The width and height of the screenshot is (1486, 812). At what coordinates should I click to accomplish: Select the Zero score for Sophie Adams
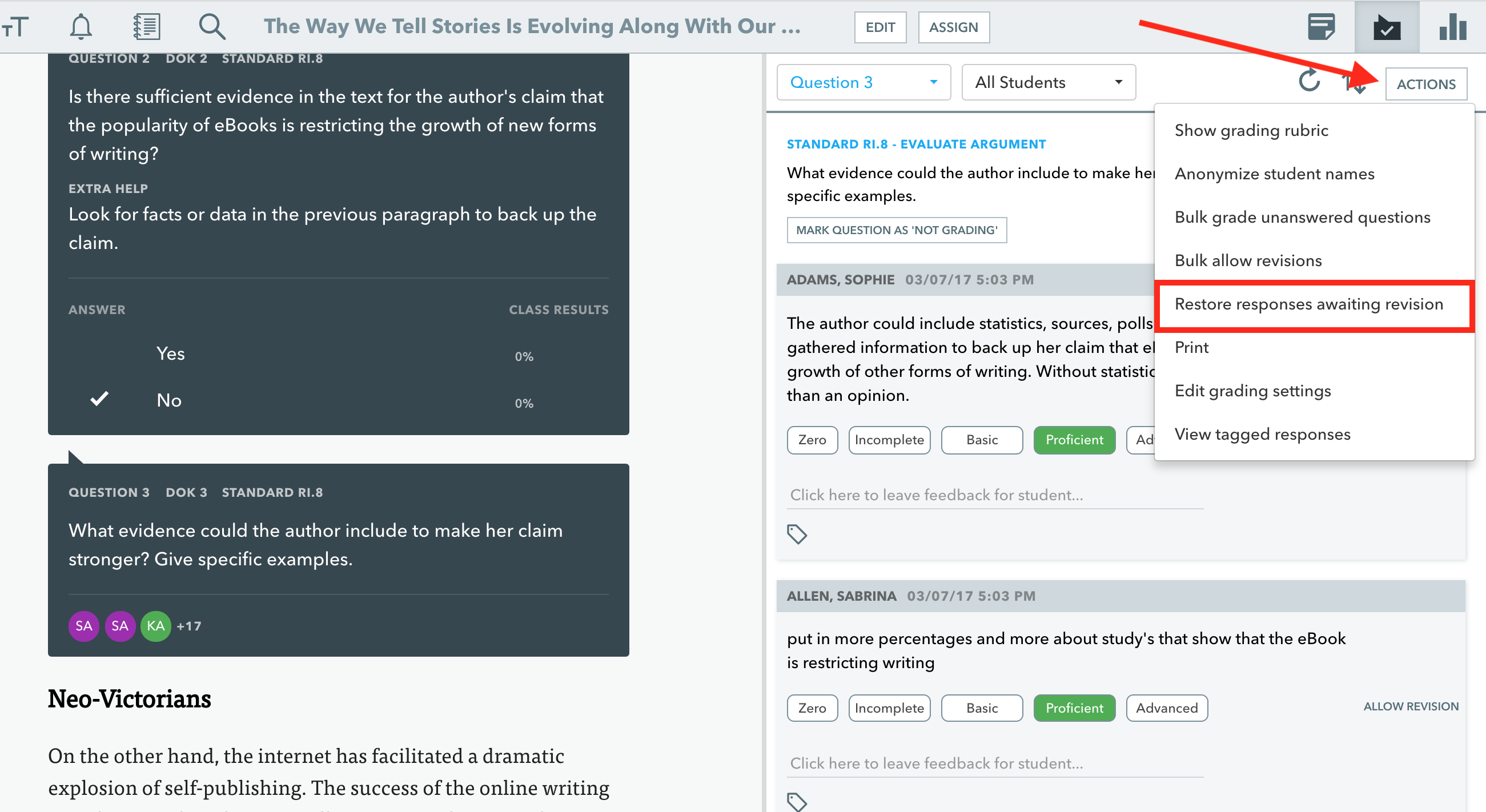point(812,440)
